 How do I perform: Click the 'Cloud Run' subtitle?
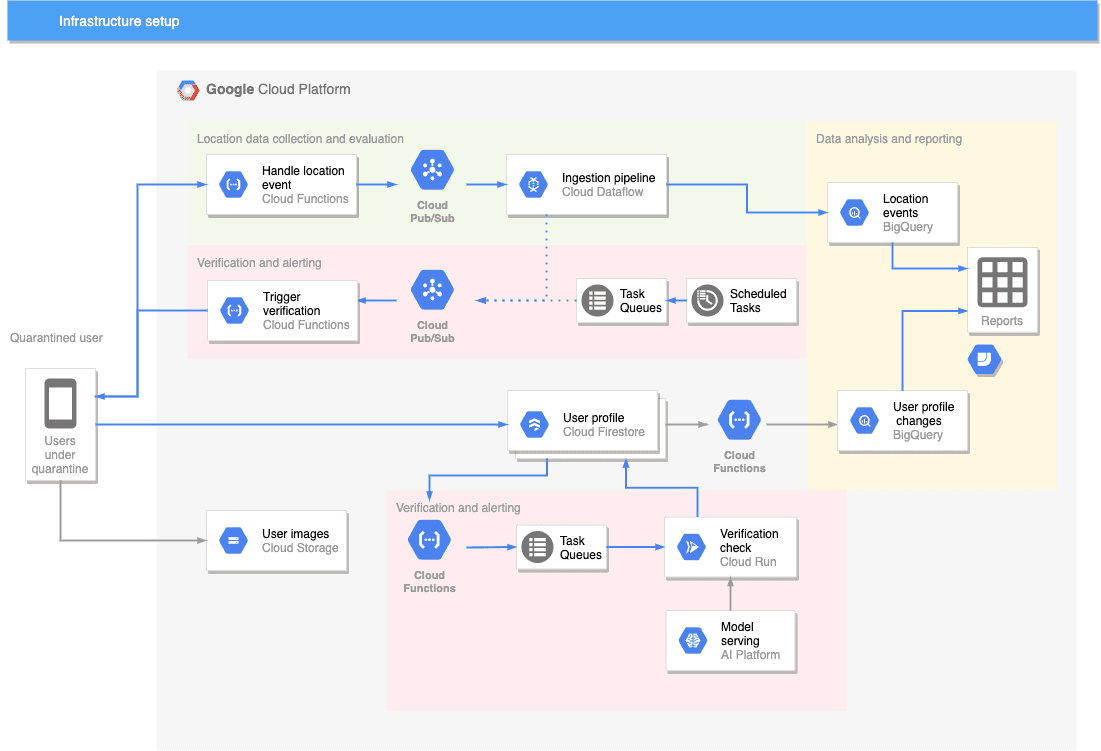(748, 561)
